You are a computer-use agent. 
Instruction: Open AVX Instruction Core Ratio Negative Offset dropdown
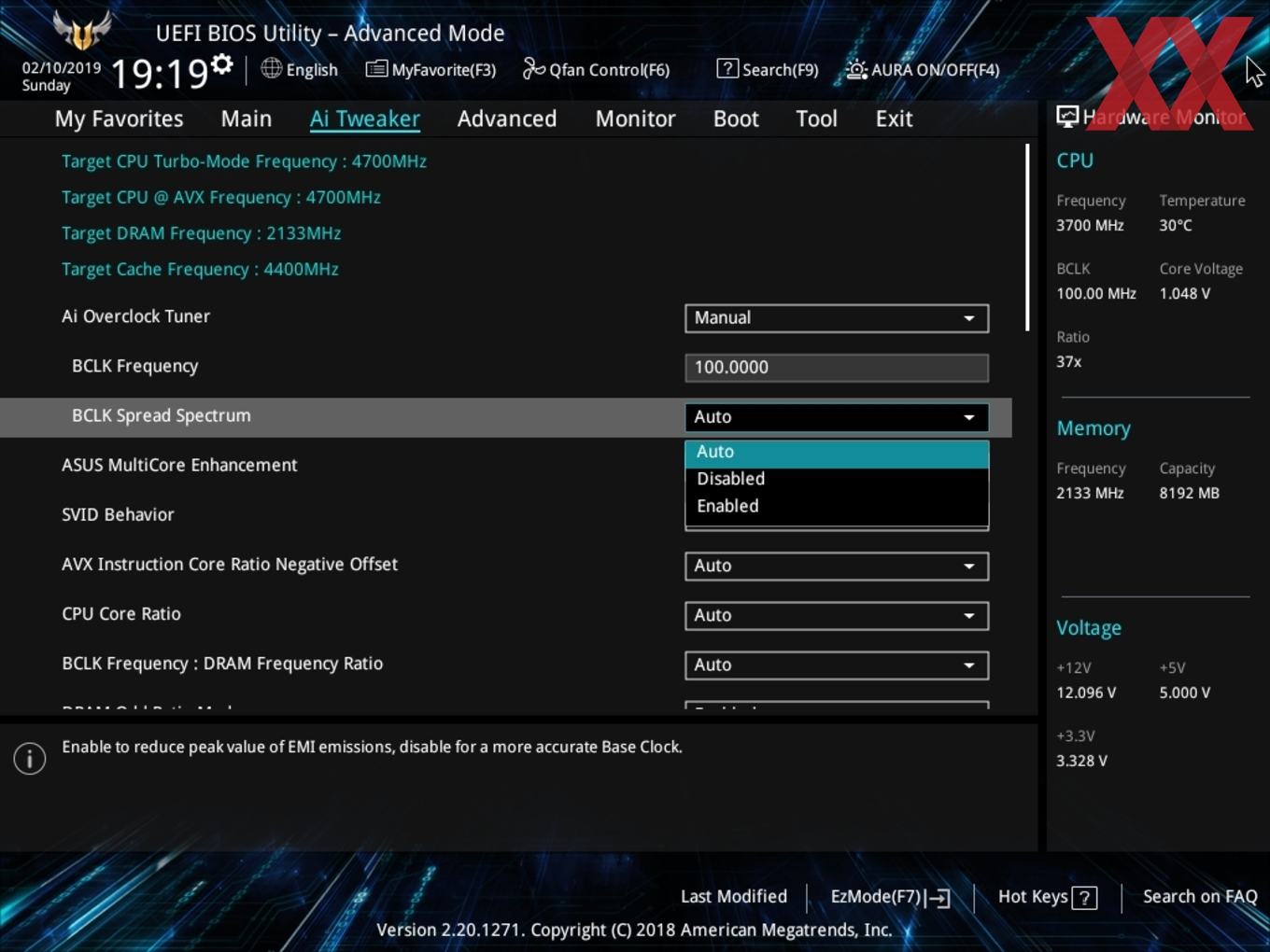837,566
